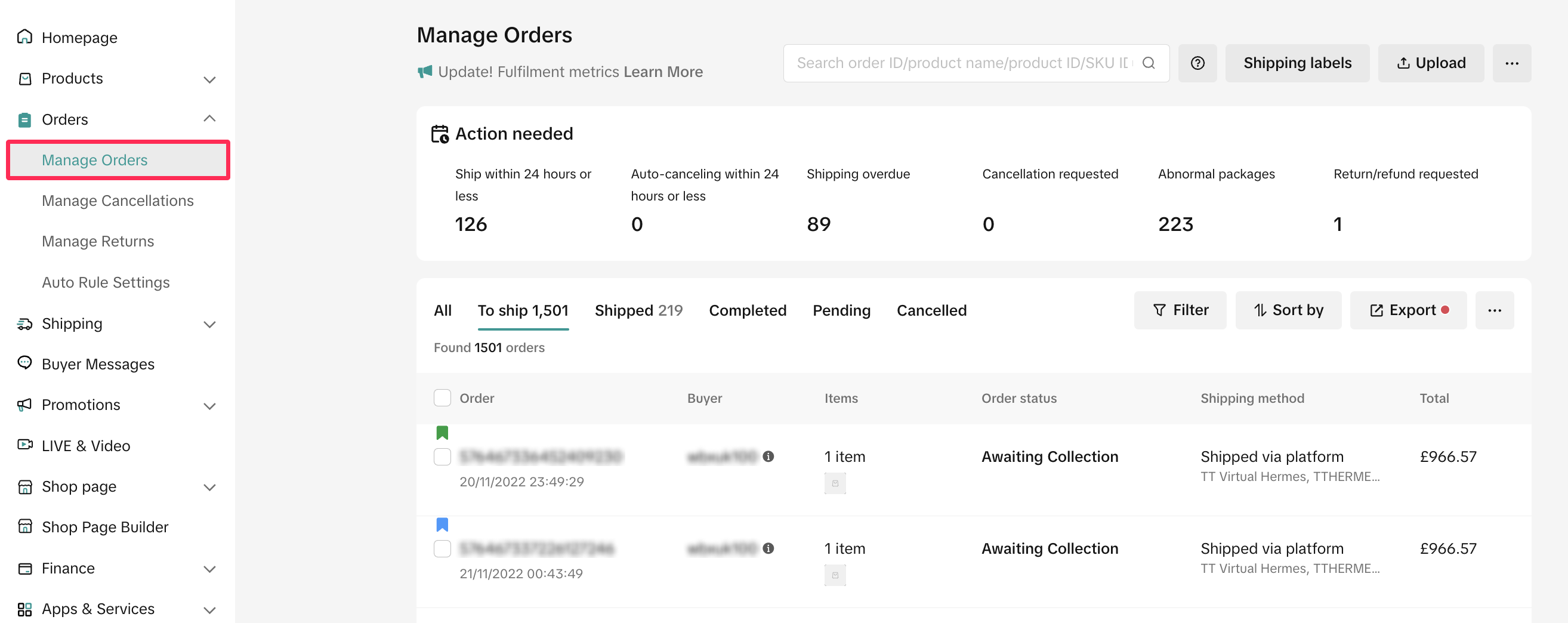Expand the Finance sidebar section
Screen dimensions: 1568x623
209,569
